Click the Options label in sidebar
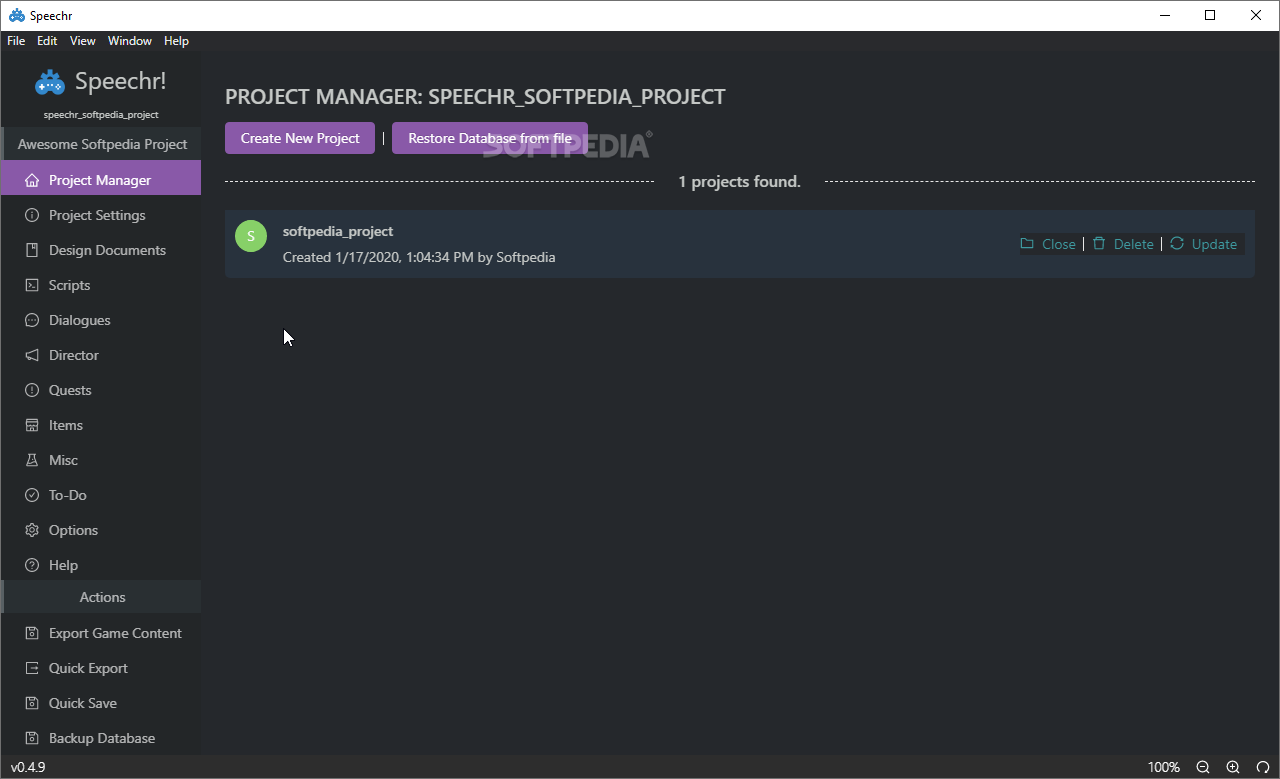1280x779 pixels. 73,530
